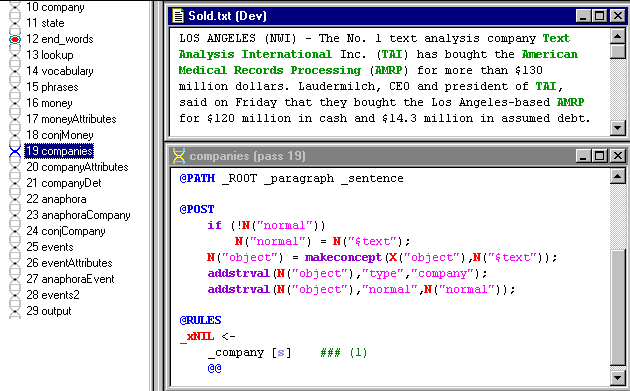Screen dimensions: 630x391
Task: Click the Sold.txt scroll down arrow
Action: pos(618,128)
